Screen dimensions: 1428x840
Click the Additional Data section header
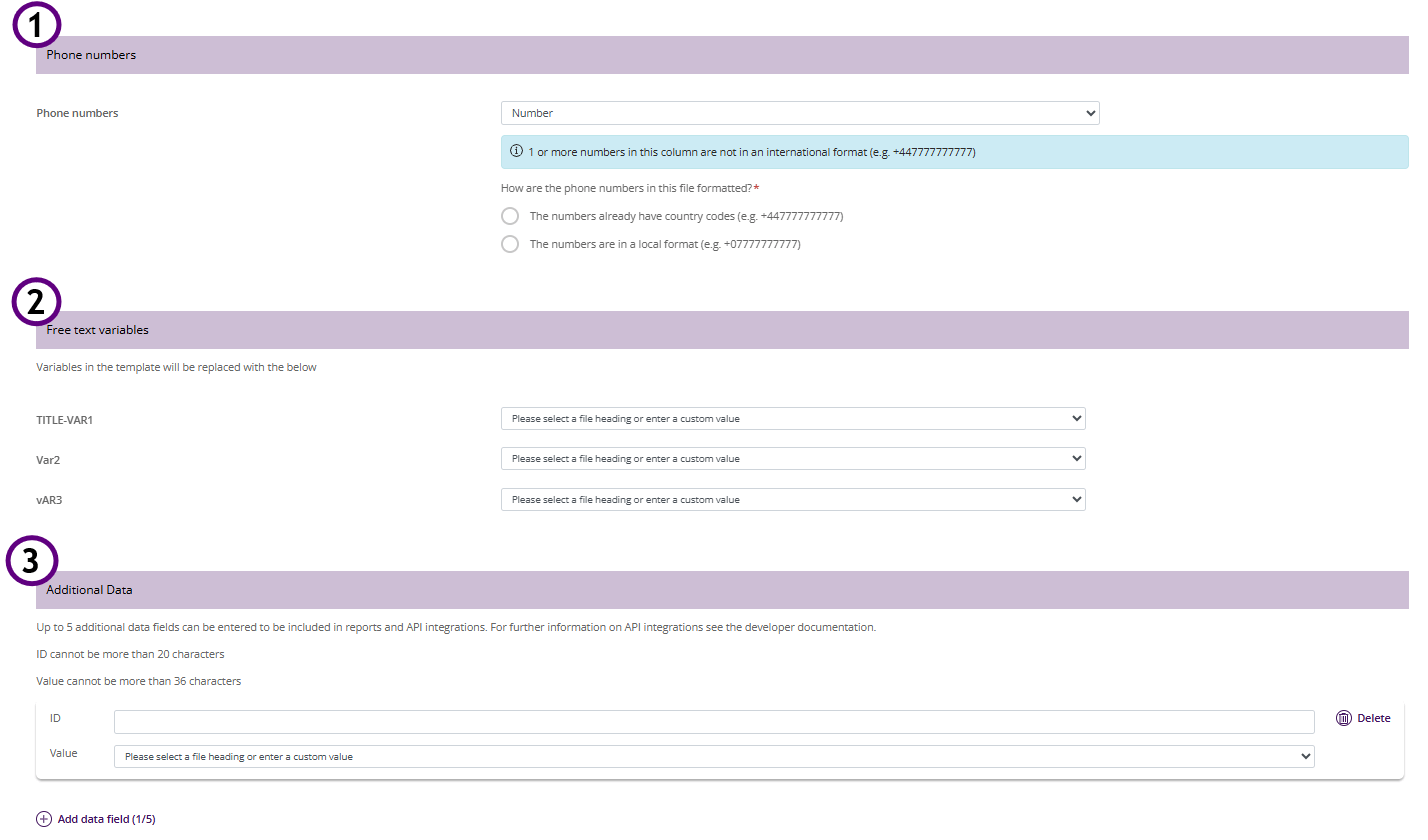click(722, 590)
